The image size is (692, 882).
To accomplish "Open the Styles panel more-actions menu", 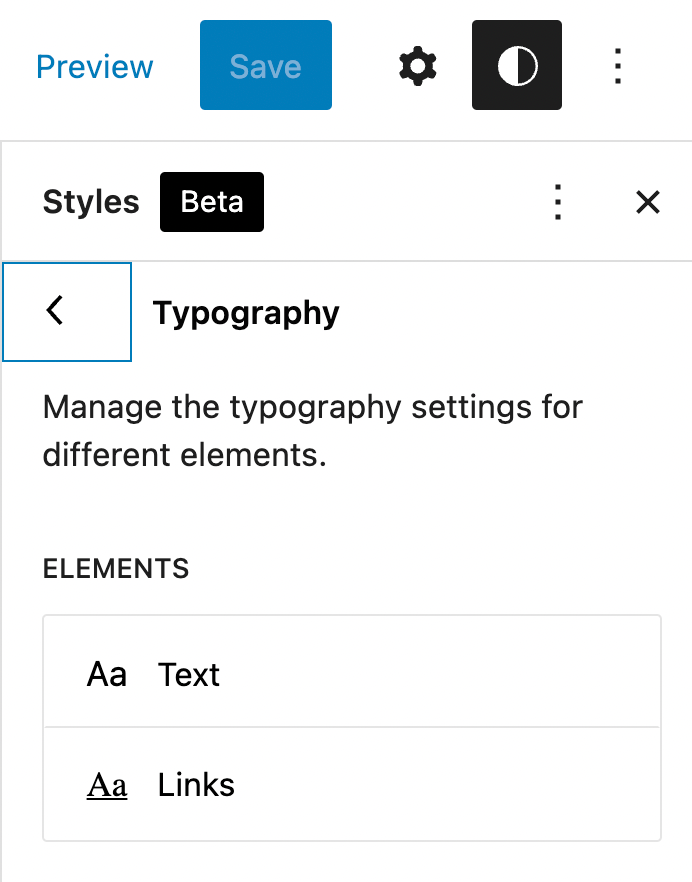I will click(x=559, y=202).
